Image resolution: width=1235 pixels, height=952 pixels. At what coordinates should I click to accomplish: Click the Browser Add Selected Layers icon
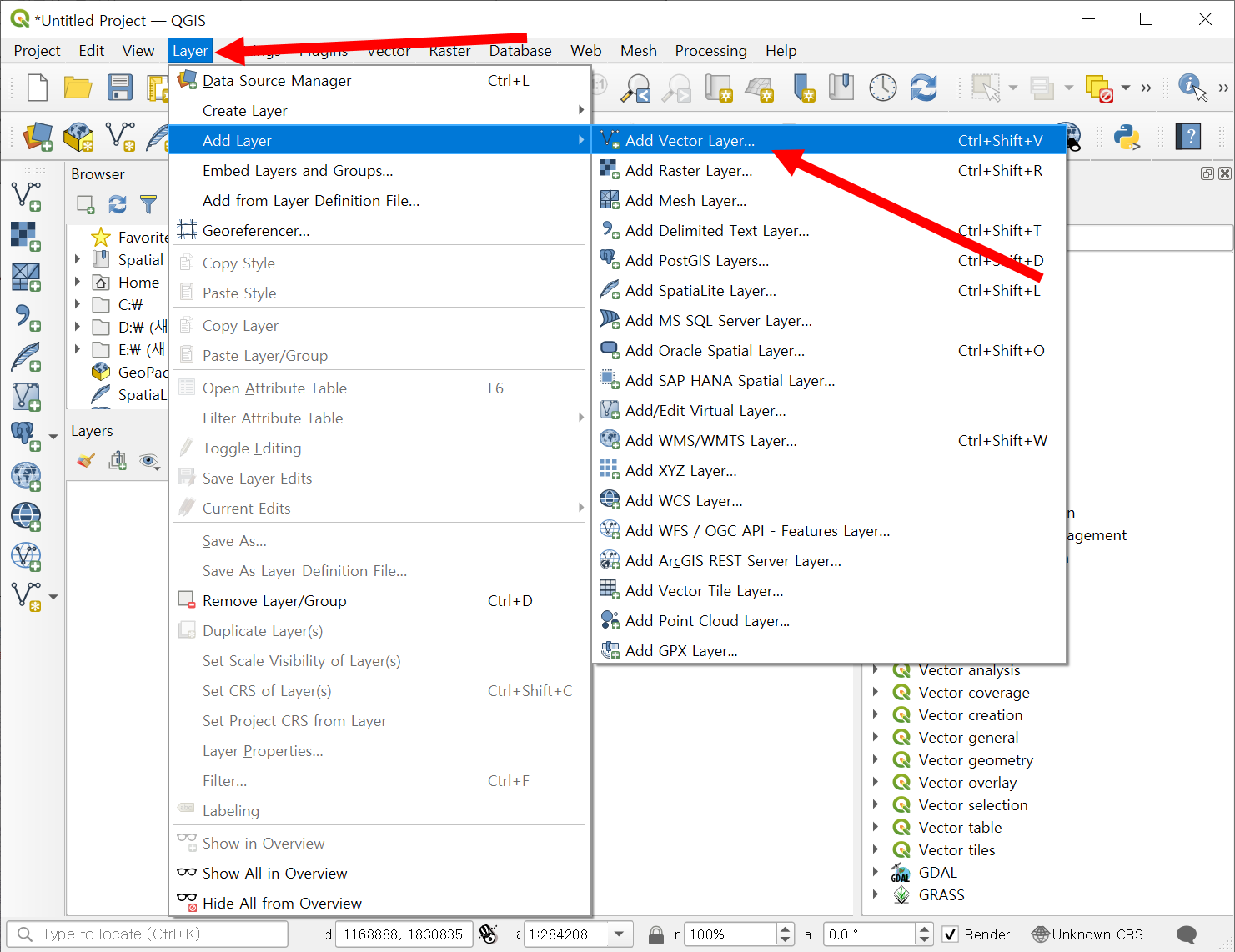click(x=86, y=204)
